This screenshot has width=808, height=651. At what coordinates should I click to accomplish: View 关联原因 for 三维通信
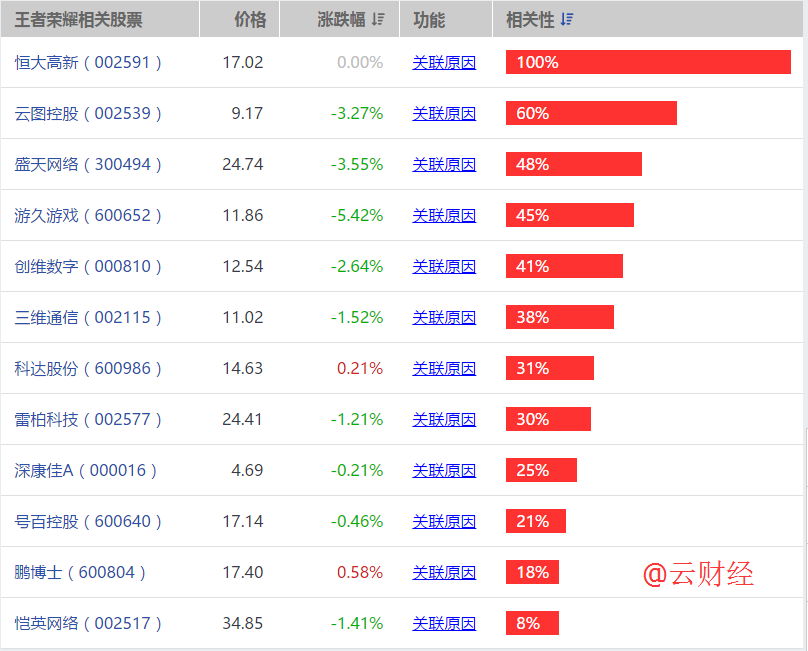coord(444,317)
